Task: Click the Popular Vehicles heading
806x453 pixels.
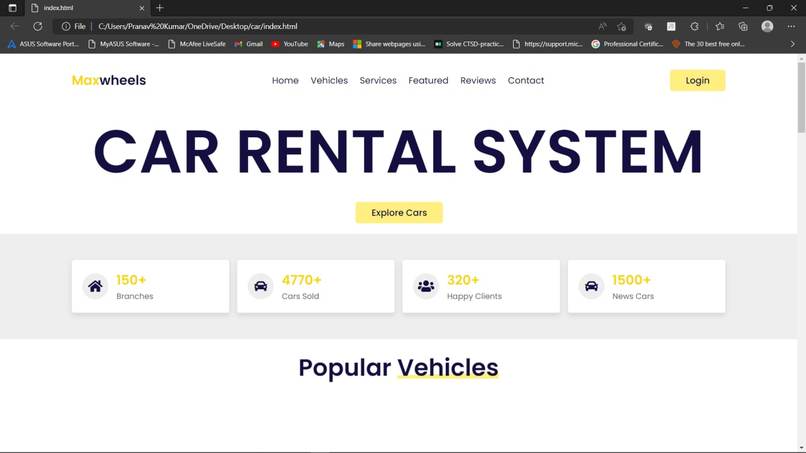Action: coord(398,368)
